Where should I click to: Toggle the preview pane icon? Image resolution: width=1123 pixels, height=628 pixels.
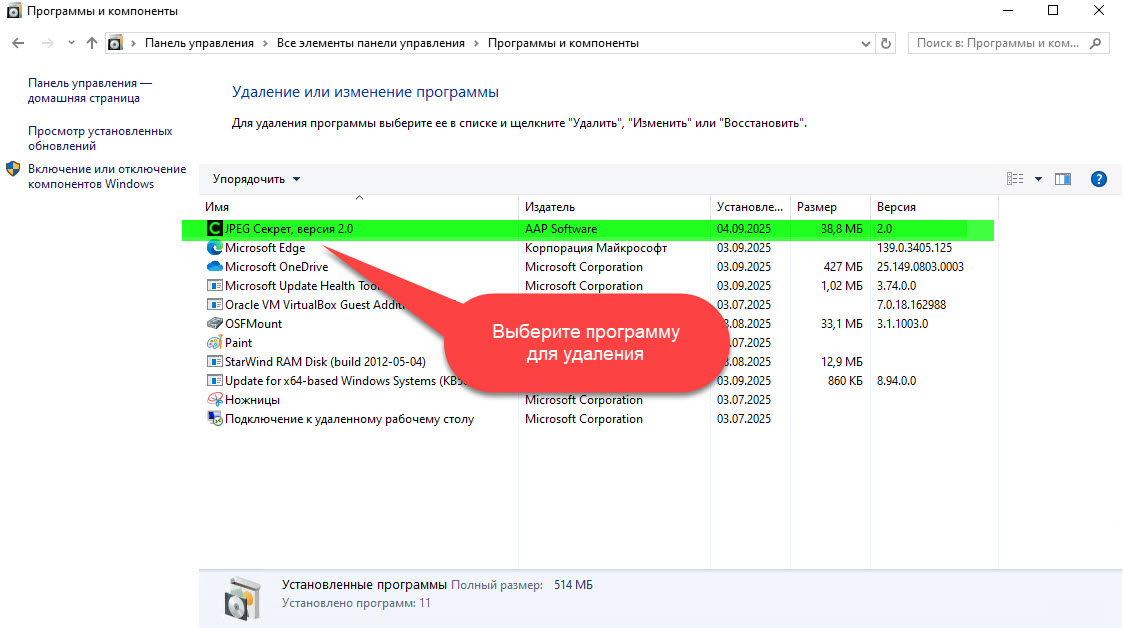(x=1063, y=179)
